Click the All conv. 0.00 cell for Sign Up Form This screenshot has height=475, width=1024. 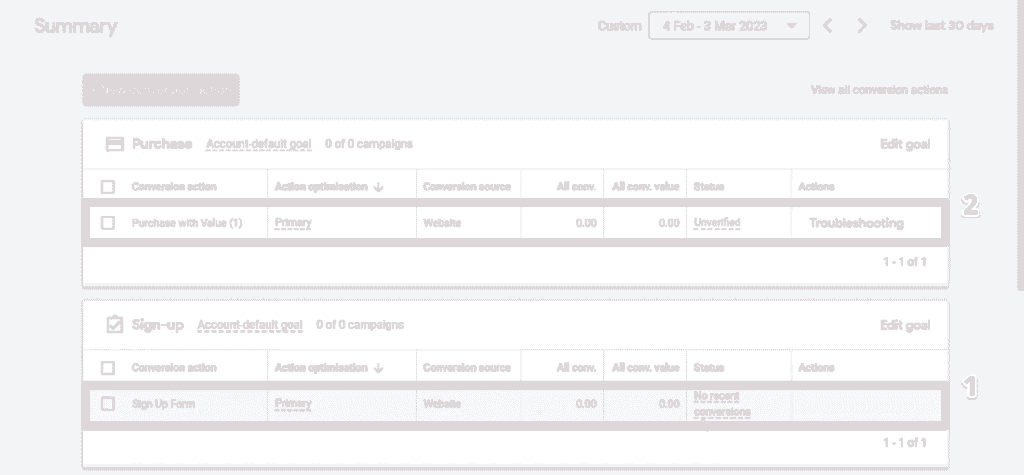586,404
